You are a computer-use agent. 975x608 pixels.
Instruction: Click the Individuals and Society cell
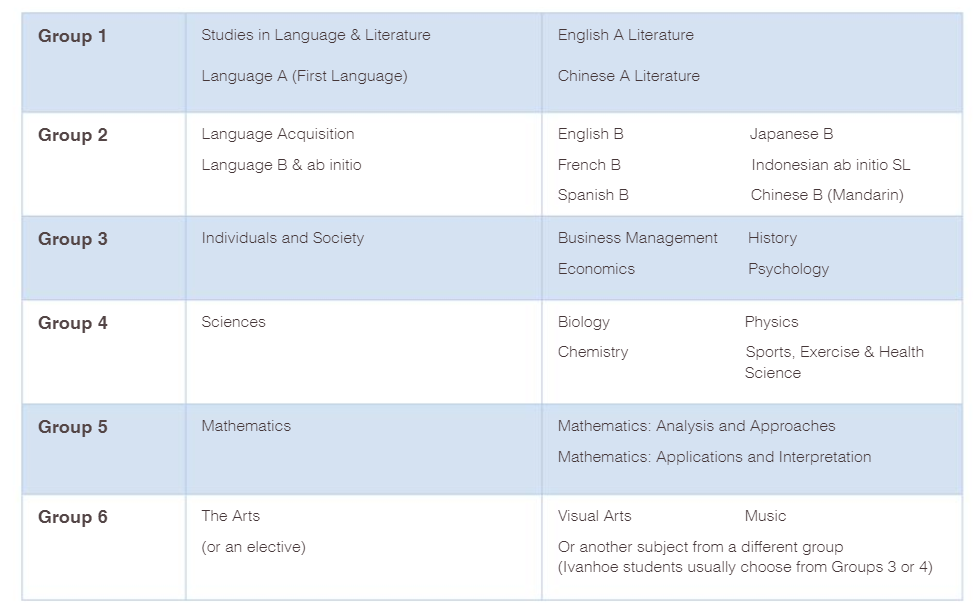pyautogui.click(x=282, y=238)
